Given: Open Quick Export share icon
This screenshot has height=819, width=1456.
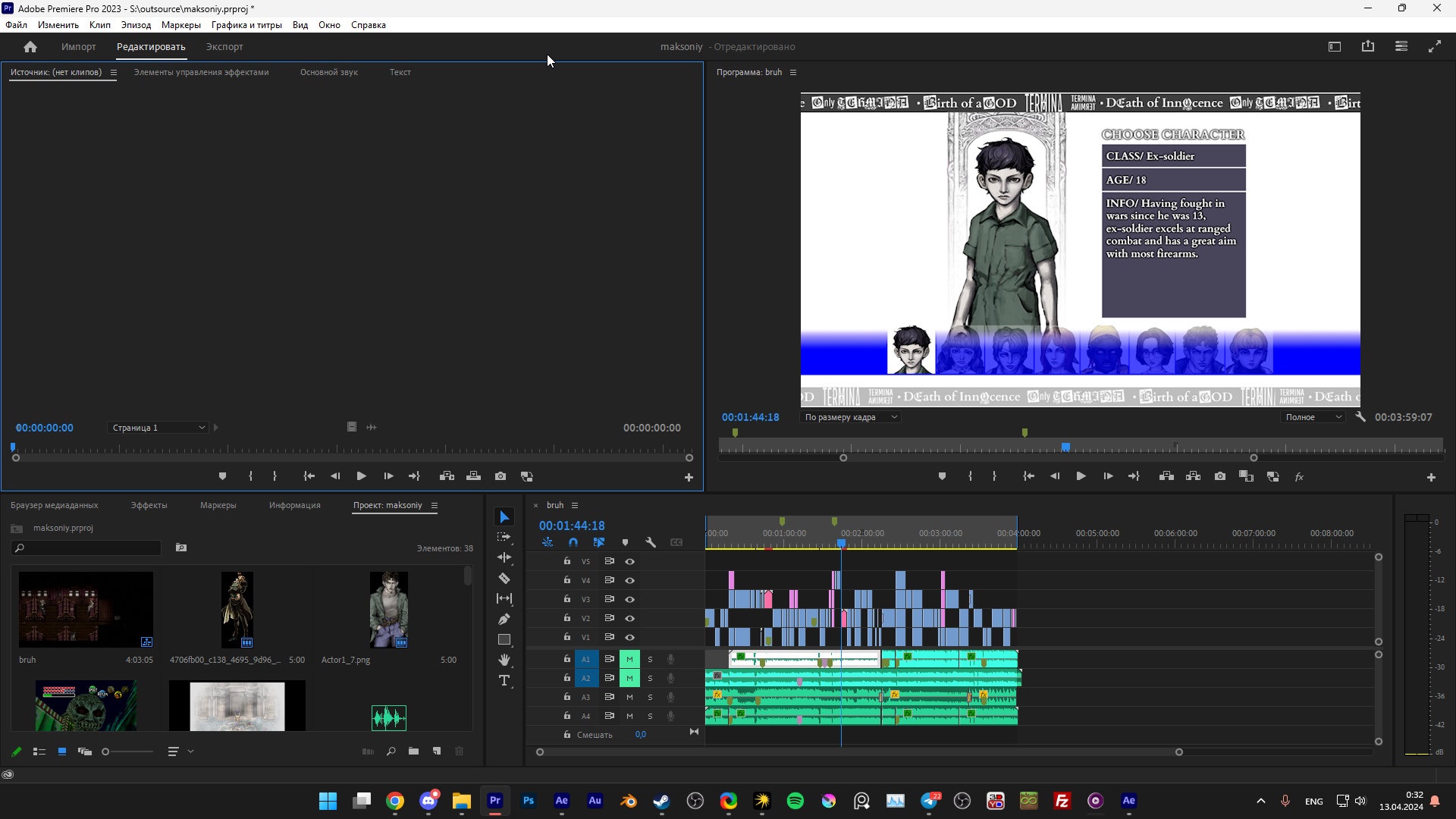Looking at the screenshot, I should point(1368,46).
